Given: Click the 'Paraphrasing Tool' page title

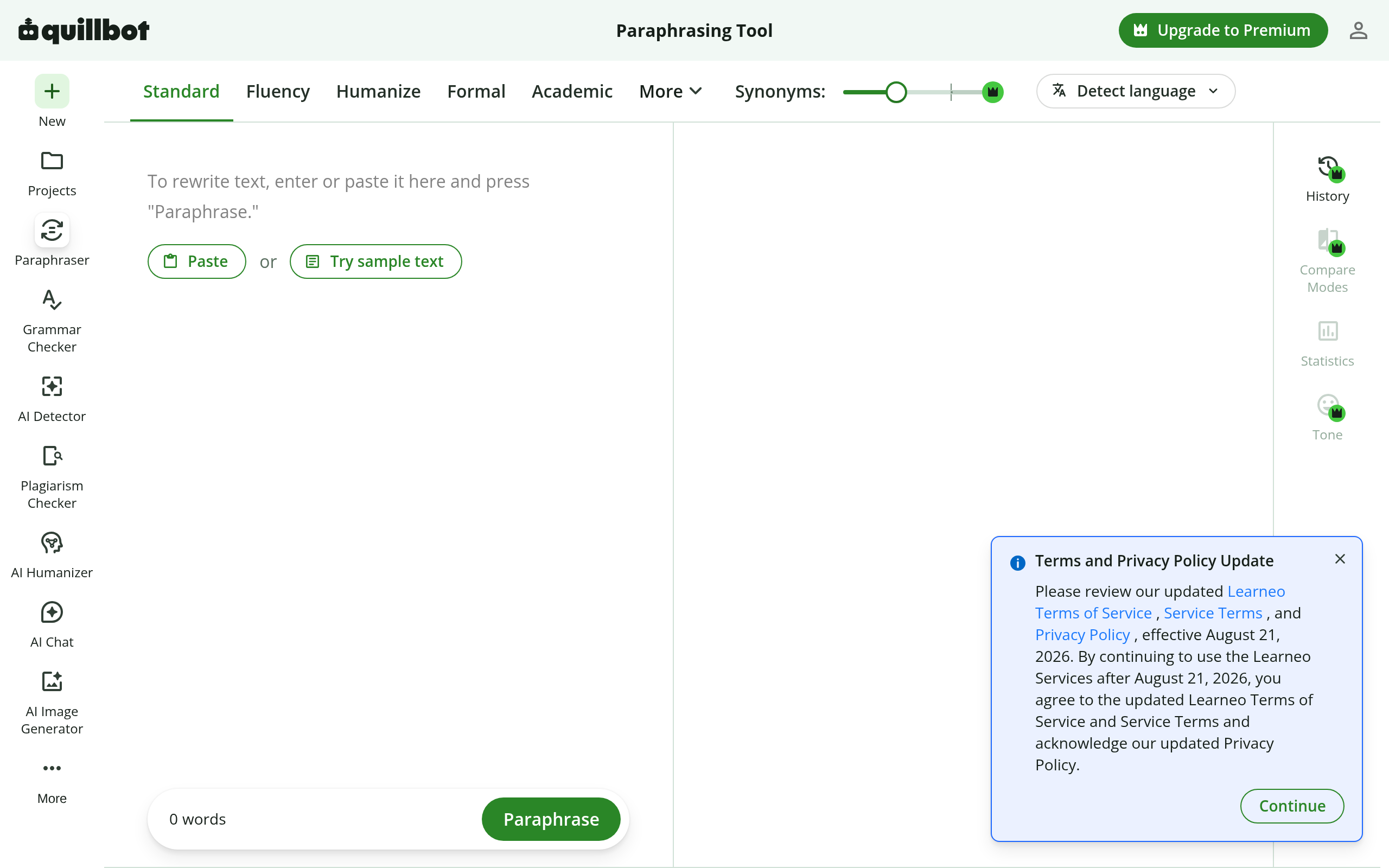Looking at the screenshot, I should tap(694, 30).
